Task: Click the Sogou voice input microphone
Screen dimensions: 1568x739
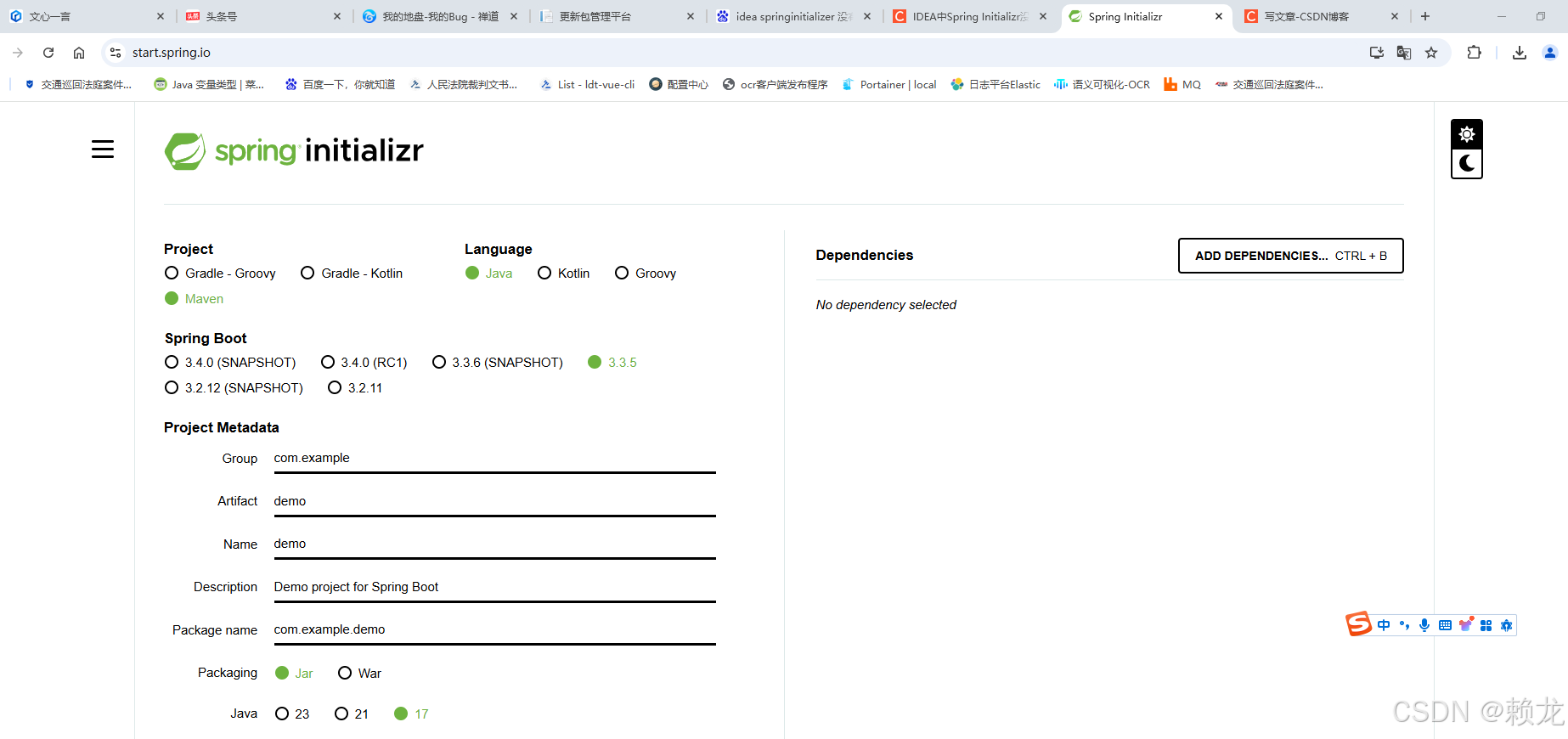Action: click(1424, 625)
